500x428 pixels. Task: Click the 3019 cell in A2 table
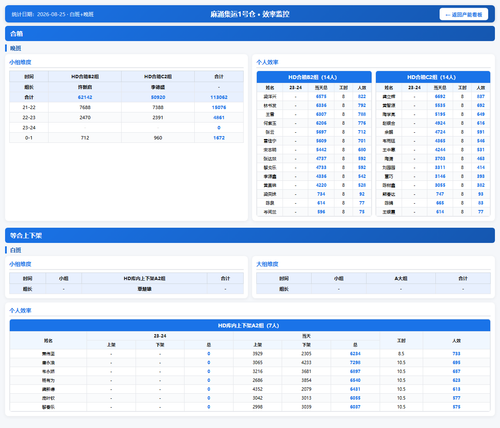click(x=306, y=407)
